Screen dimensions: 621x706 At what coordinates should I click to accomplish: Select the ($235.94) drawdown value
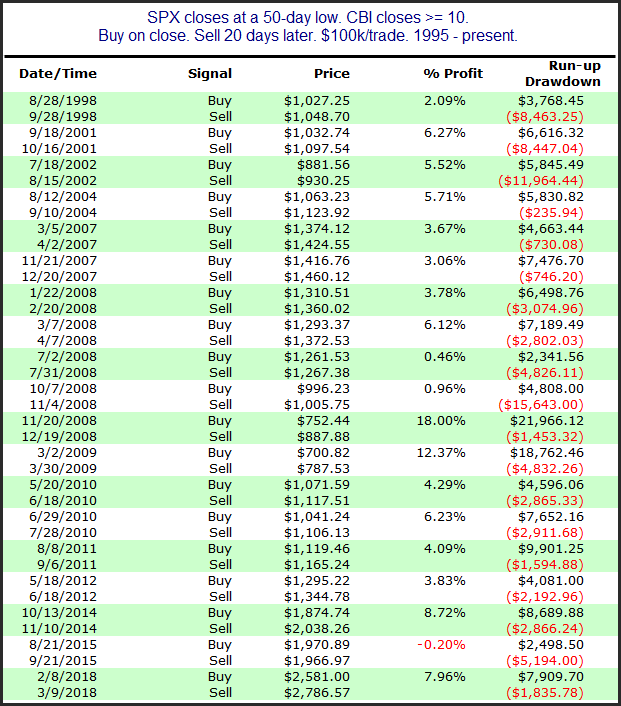(x=551, y=213)
